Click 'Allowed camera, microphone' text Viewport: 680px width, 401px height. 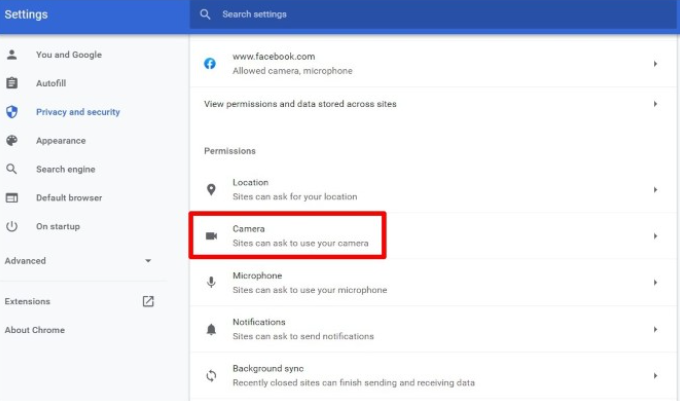292,71
